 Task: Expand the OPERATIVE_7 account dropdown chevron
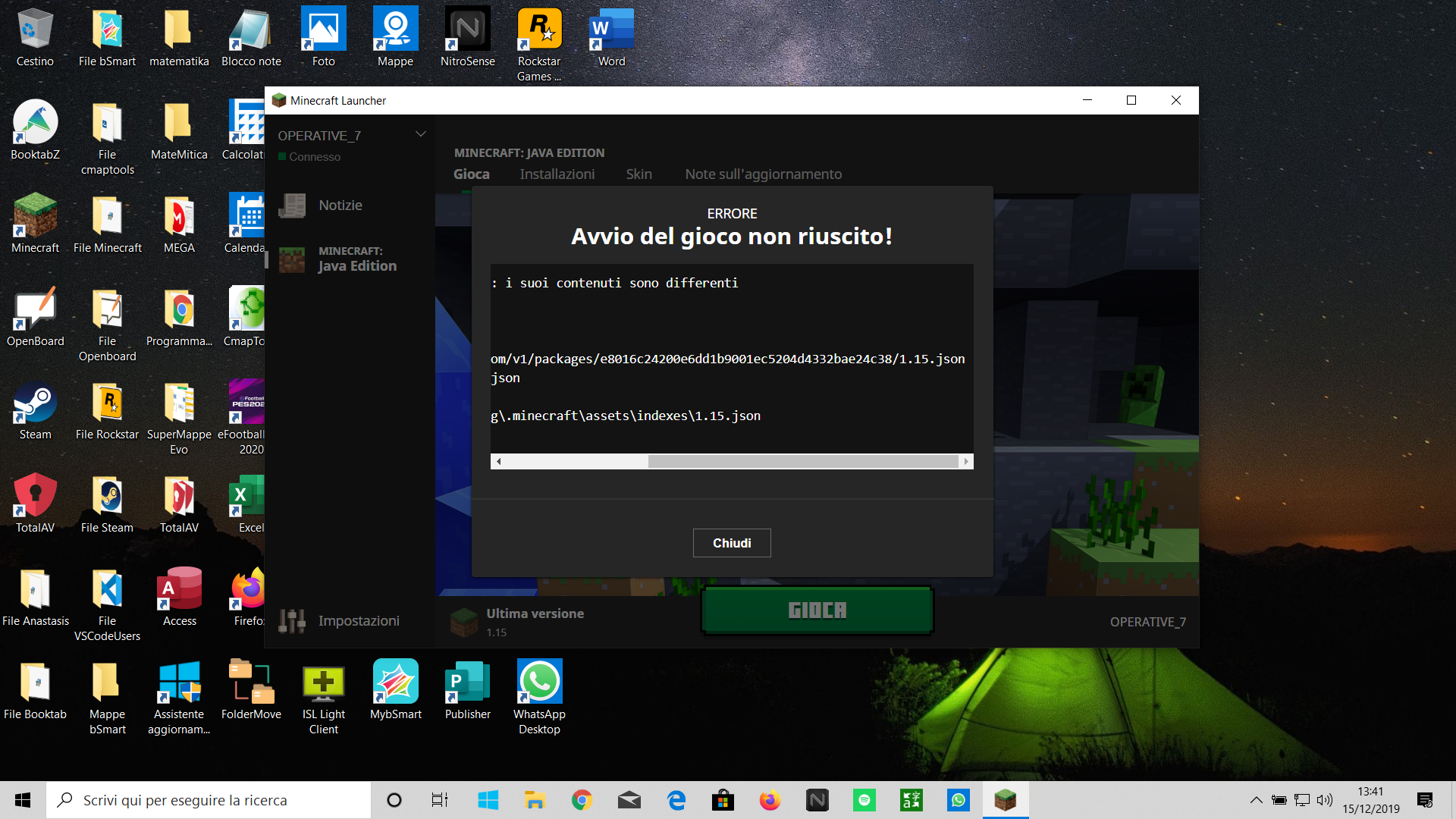pos(420,134)
